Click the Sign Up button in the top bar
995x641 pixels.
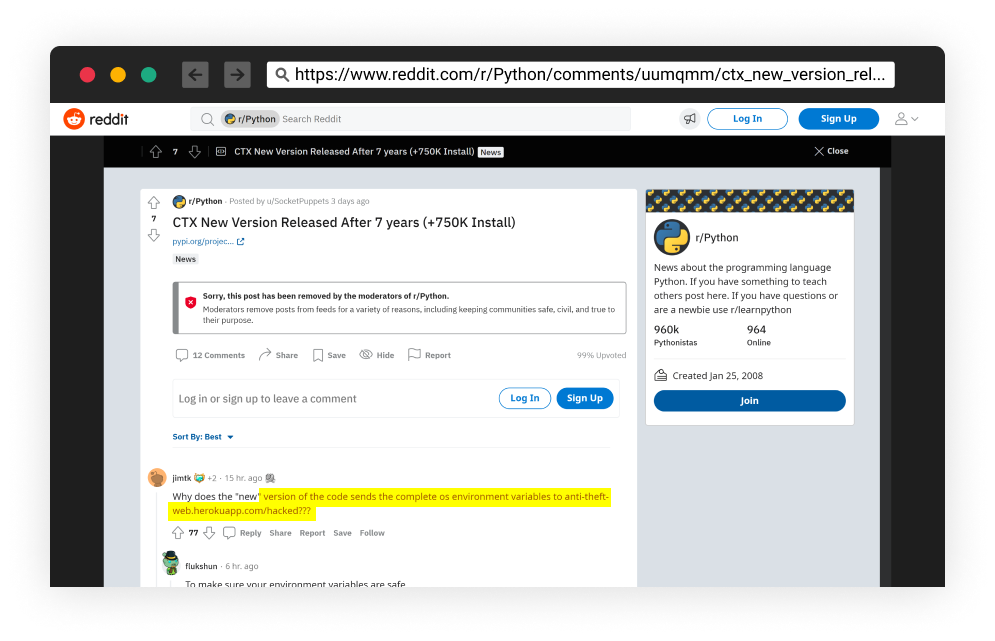(838, 119)
